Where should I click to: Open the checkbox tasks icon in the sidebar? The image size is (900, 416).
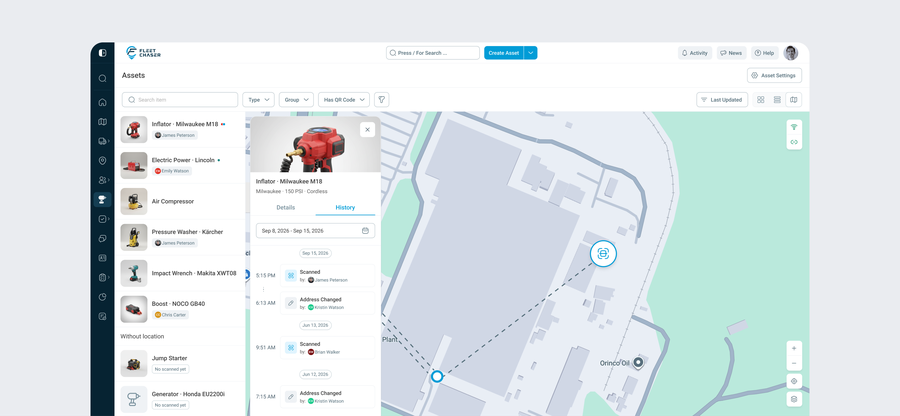coord(102,219)
